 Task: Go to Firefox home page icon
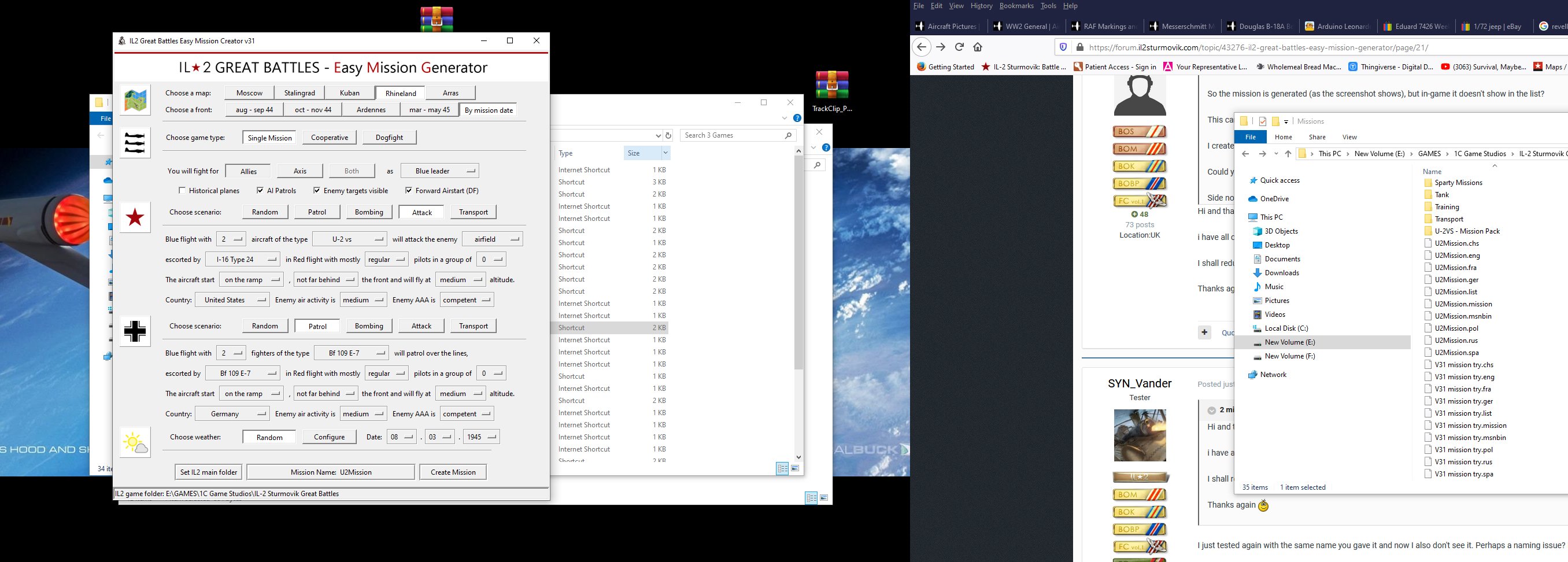[x=978, y=47]
